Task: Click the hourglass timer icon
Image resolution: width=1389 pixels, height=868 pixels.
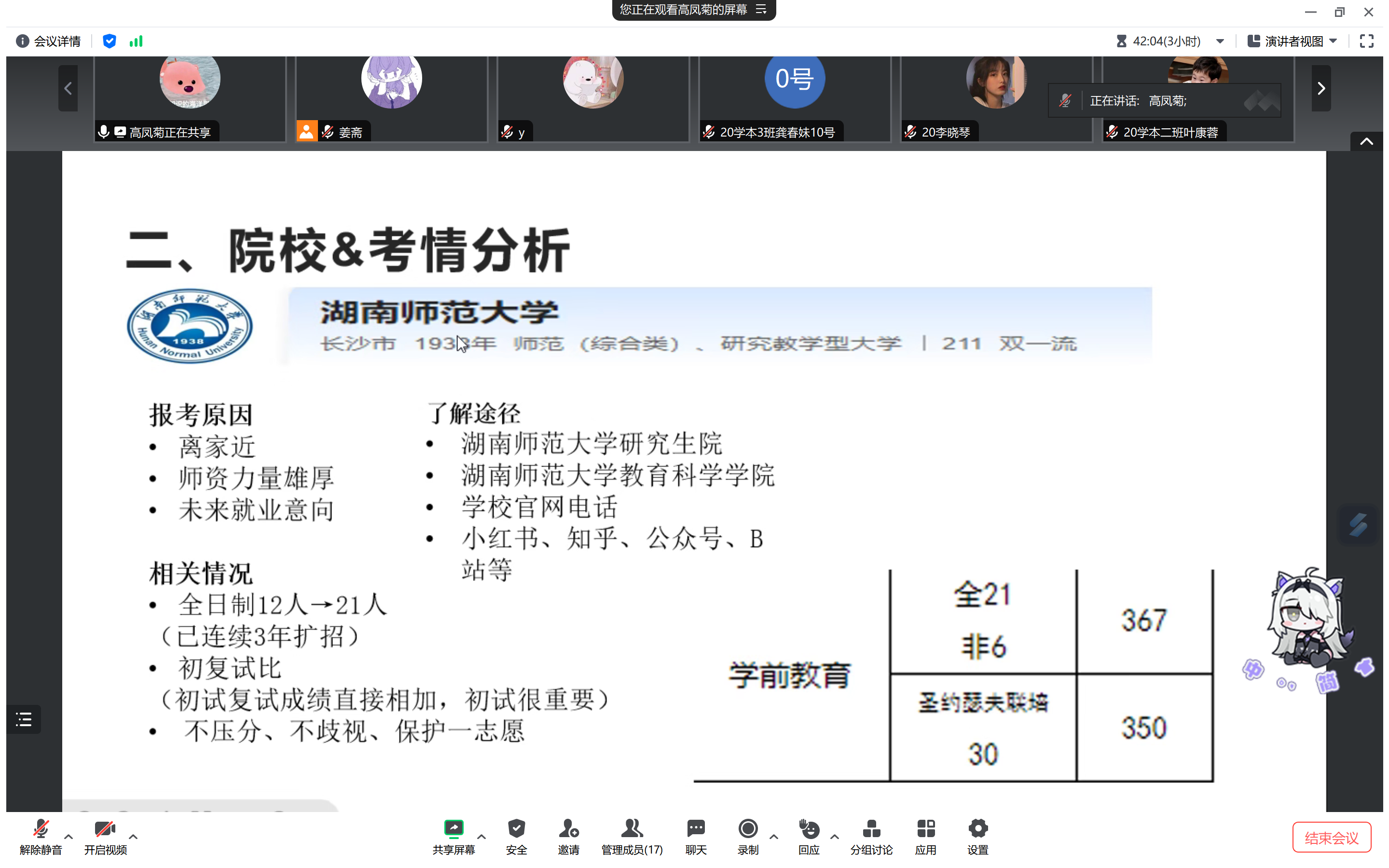Action: [1121, 41]
